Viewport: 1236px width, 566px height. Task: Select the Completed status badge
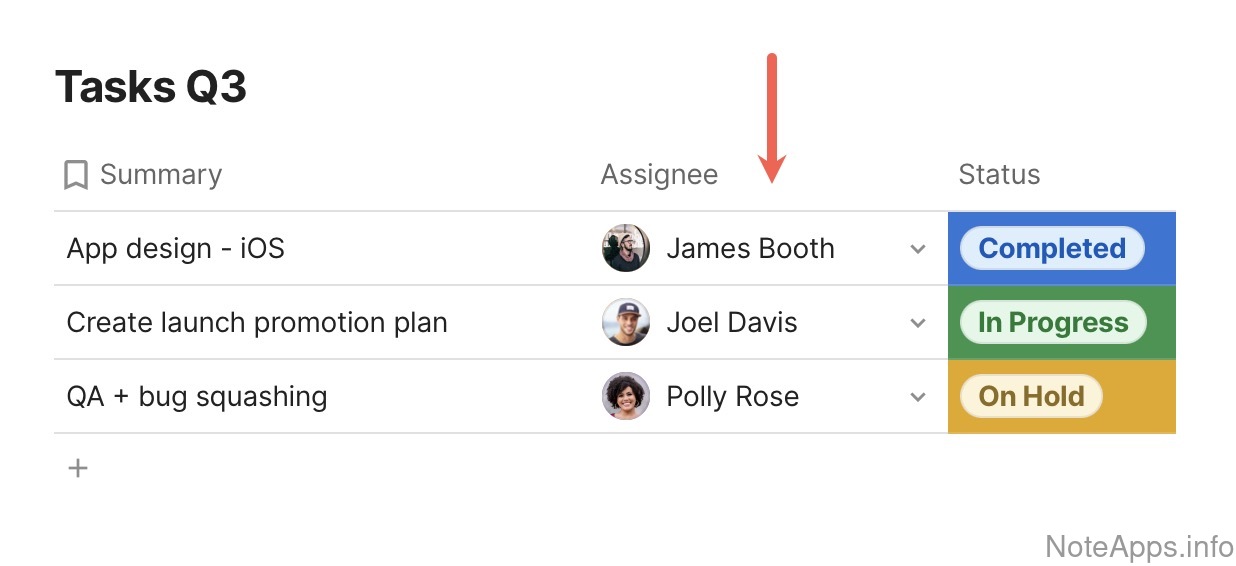(1051, 248)
